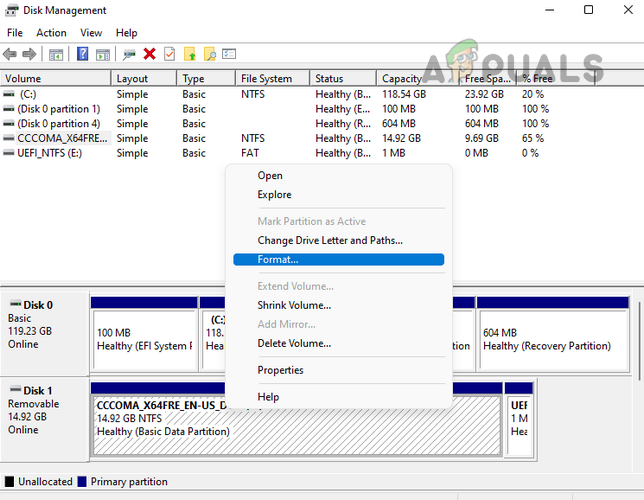The height and width of the screenshot is (500, 644).
Task: Maximize the Disk Management window
Action: click(x=588, y=10)
